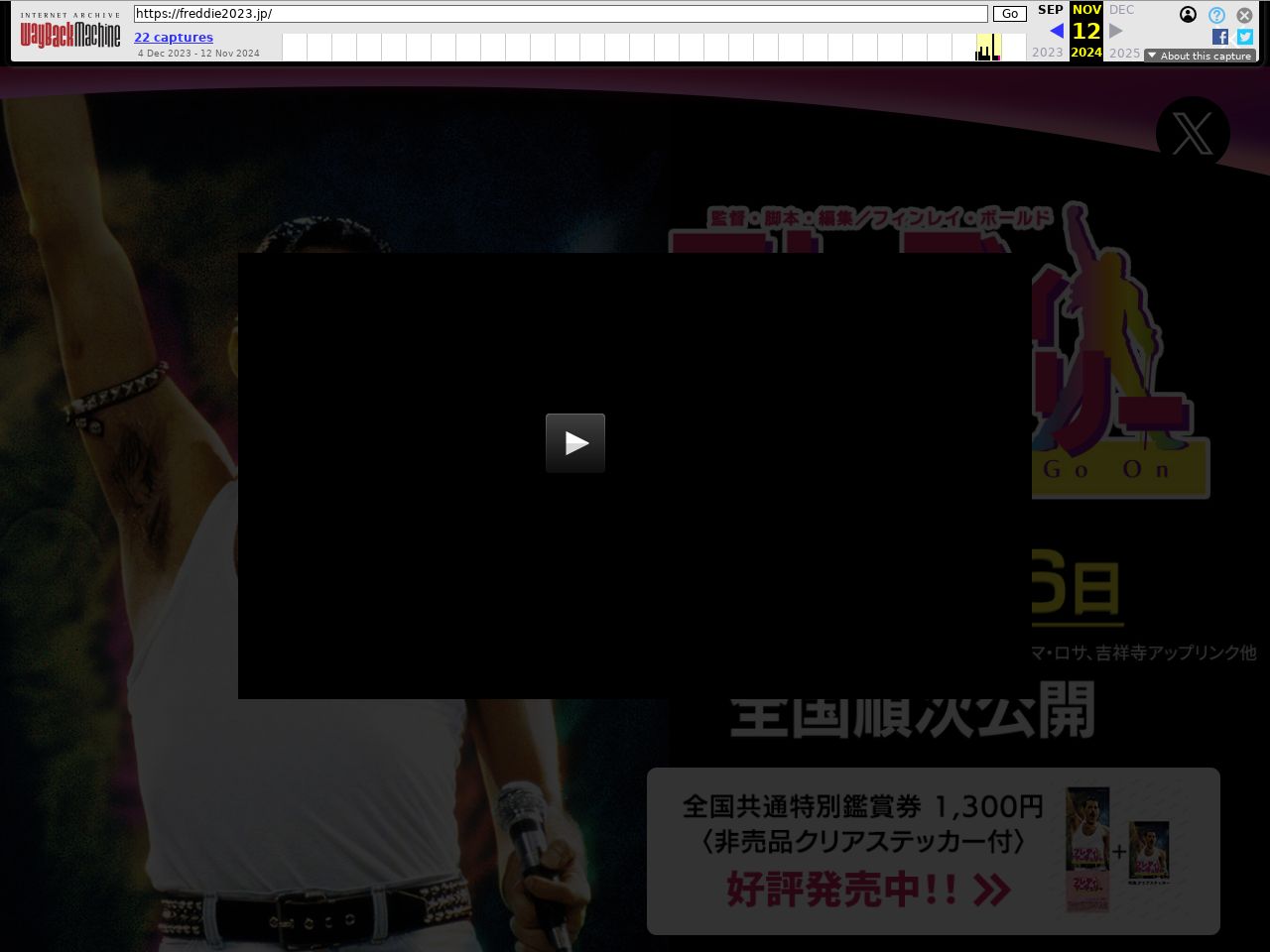Open the 22 captures link
The height and width of the screenshot is (952, 1270).
coord(174,38)
